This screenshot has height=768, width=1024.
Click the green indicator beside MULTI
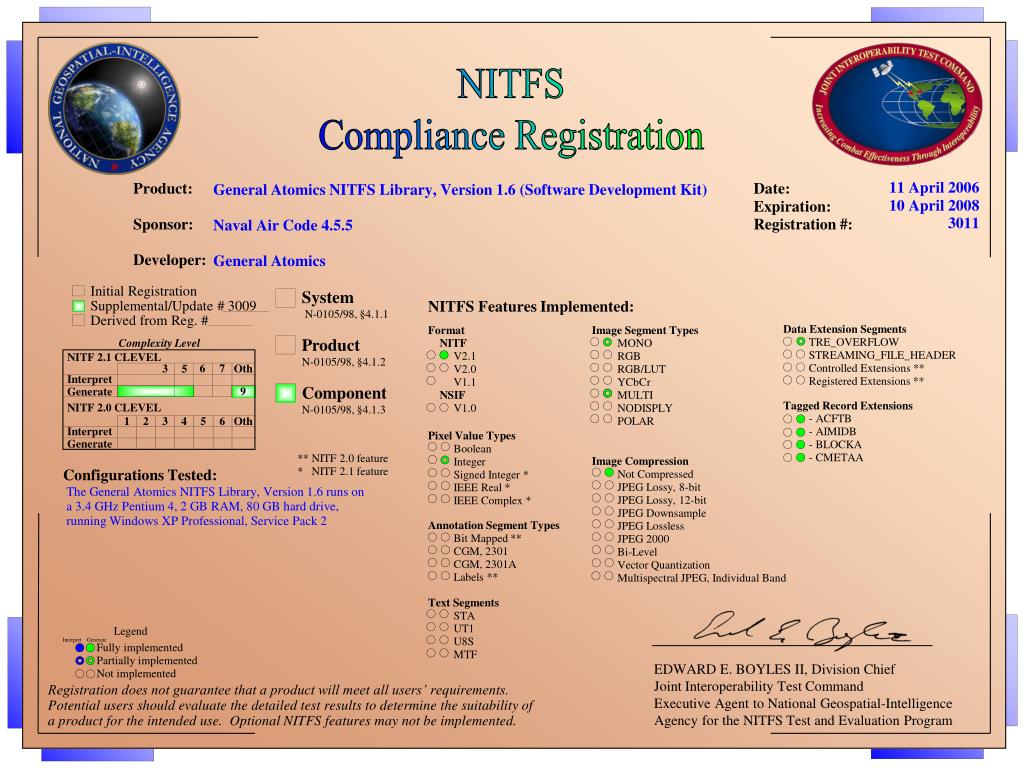click(607, 394)
